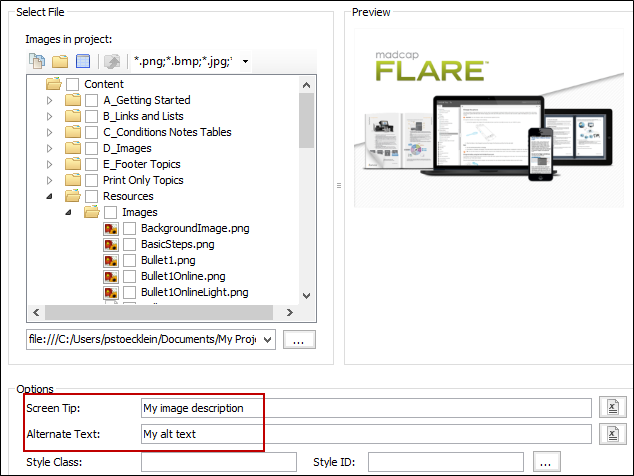This screenshot has width=634, height=476.
Task: Expand the A_Getting Started tree node
Action: (x=49, y=100)
